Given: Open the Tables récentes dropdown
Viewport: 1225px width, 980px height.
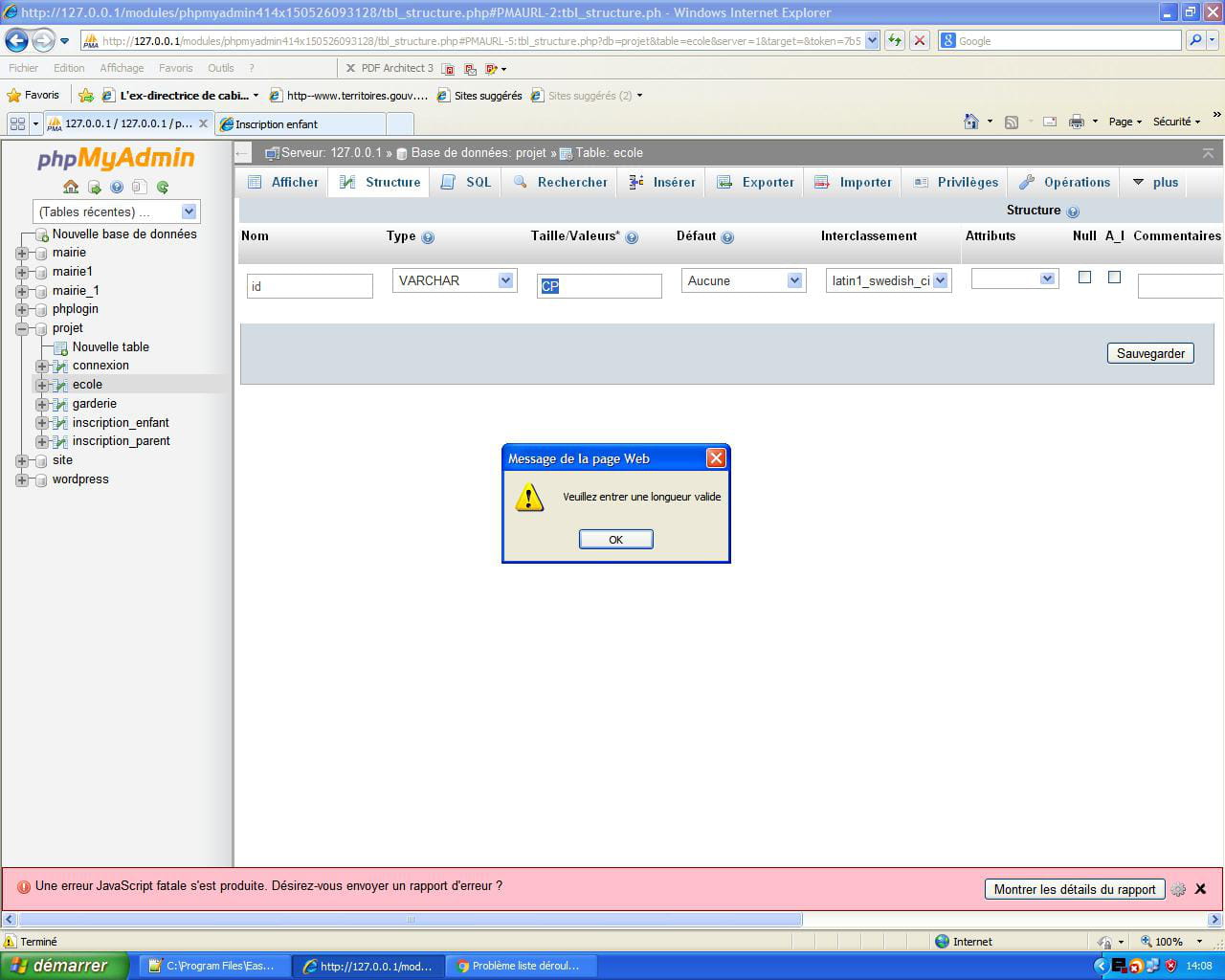Looking at the screenshot, I should (x=116, y=212).
